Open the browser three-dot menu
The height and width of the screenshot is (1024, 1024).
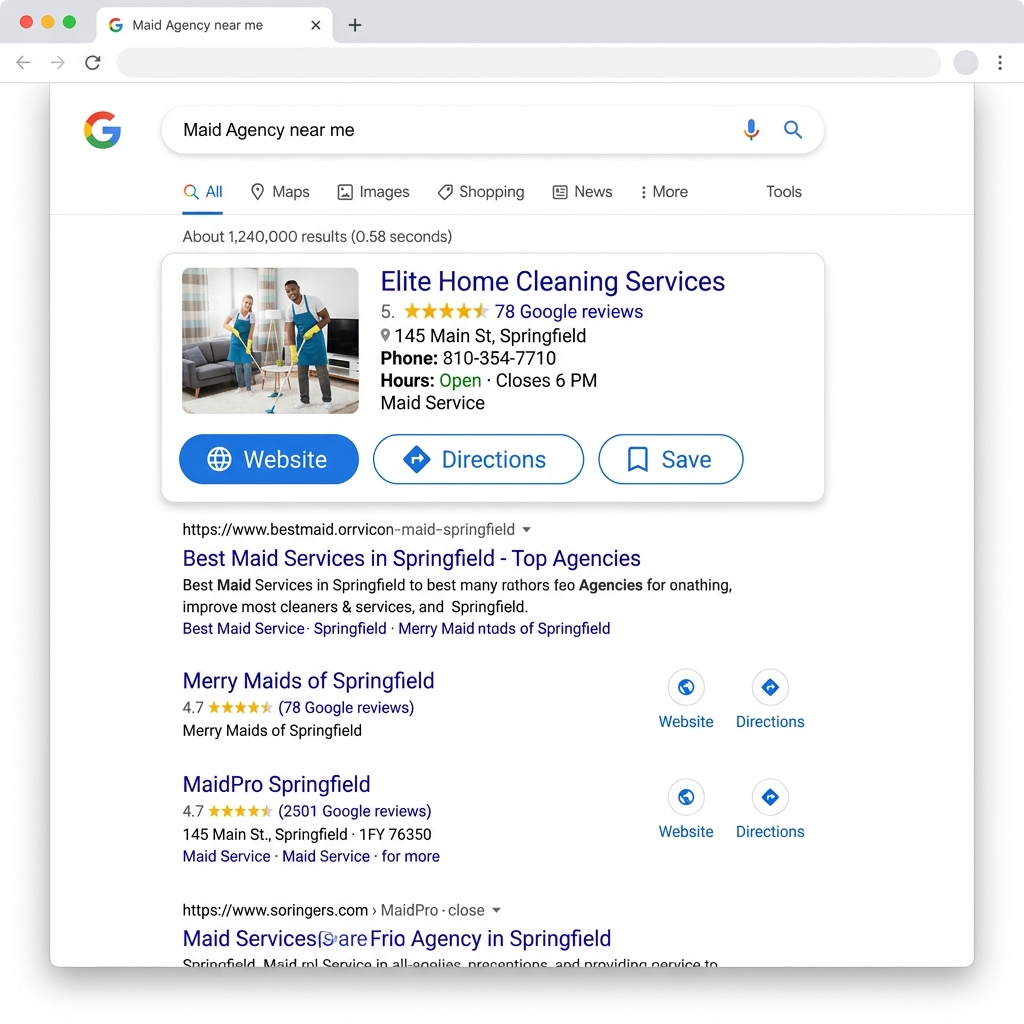click(1000, 63)
